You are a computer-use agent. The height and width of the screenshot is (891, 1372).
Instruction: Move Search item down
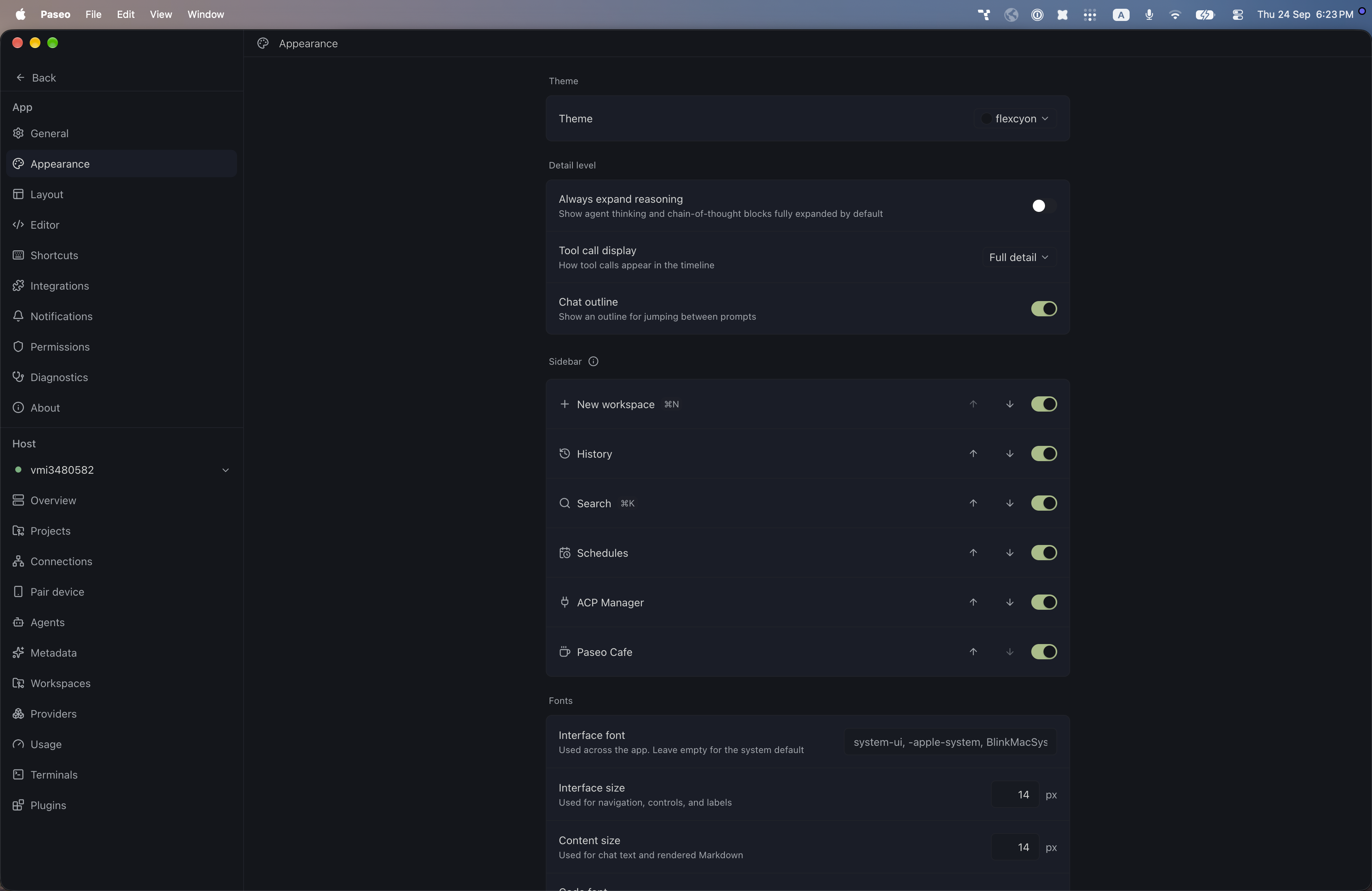coord(1010,503)
